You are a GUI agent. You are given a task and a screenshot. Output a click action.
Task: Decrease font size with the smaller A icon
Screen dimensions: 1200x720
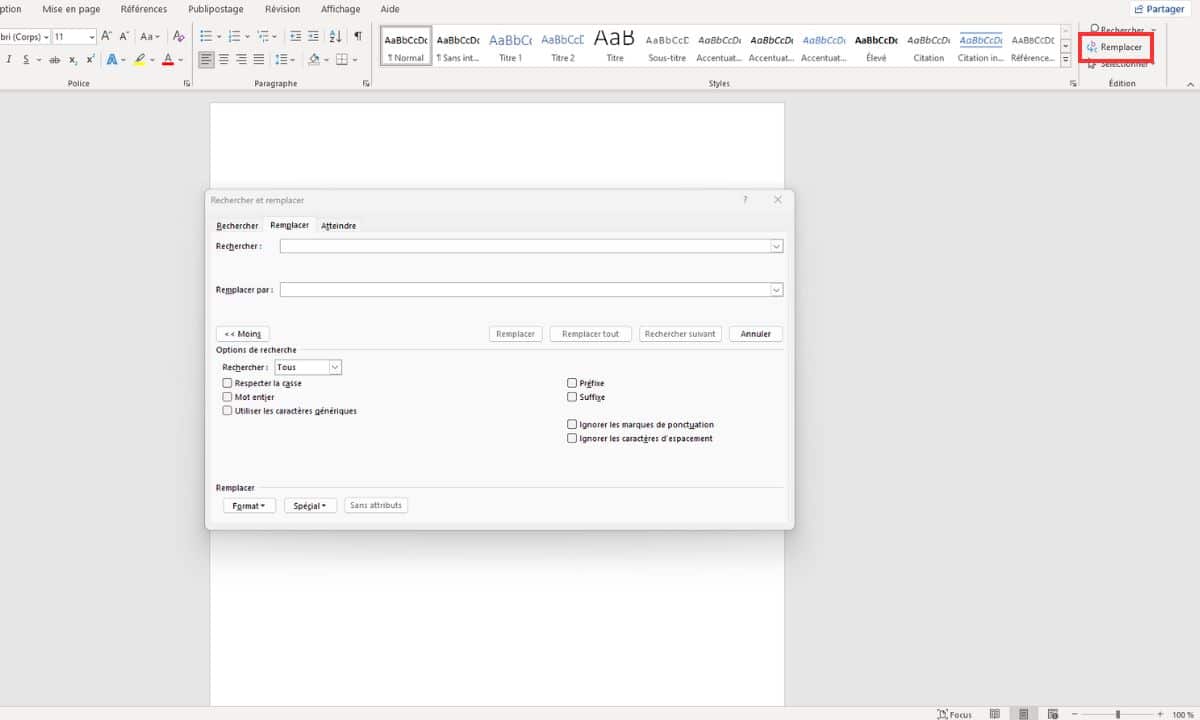pos(122,36)
